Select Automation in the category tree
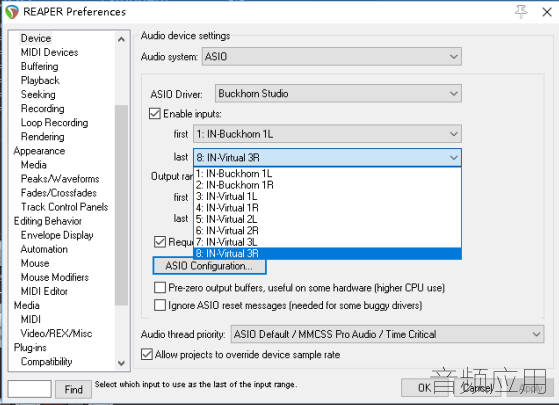 (44, 249)
